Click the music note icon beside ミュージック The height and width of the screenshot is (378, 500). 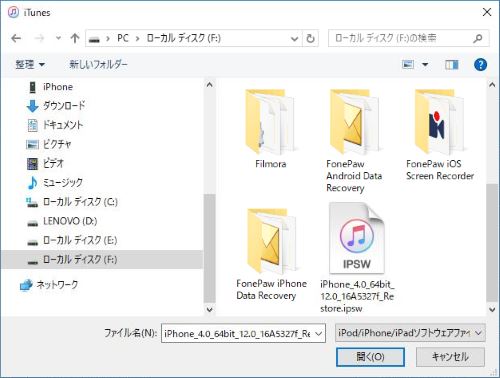click(32, 183)
